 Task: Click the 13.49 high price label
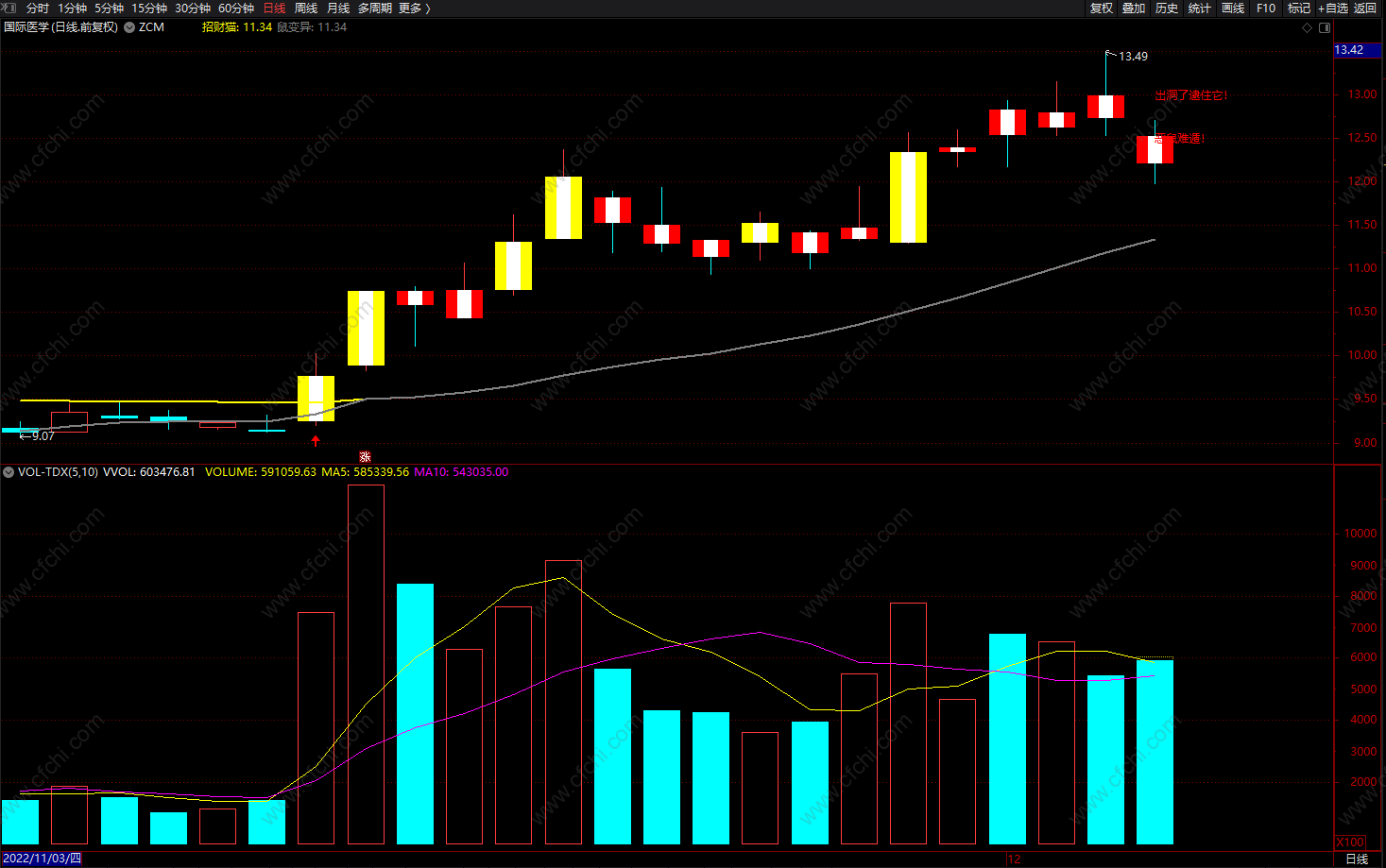click(x=1133, y=57)
